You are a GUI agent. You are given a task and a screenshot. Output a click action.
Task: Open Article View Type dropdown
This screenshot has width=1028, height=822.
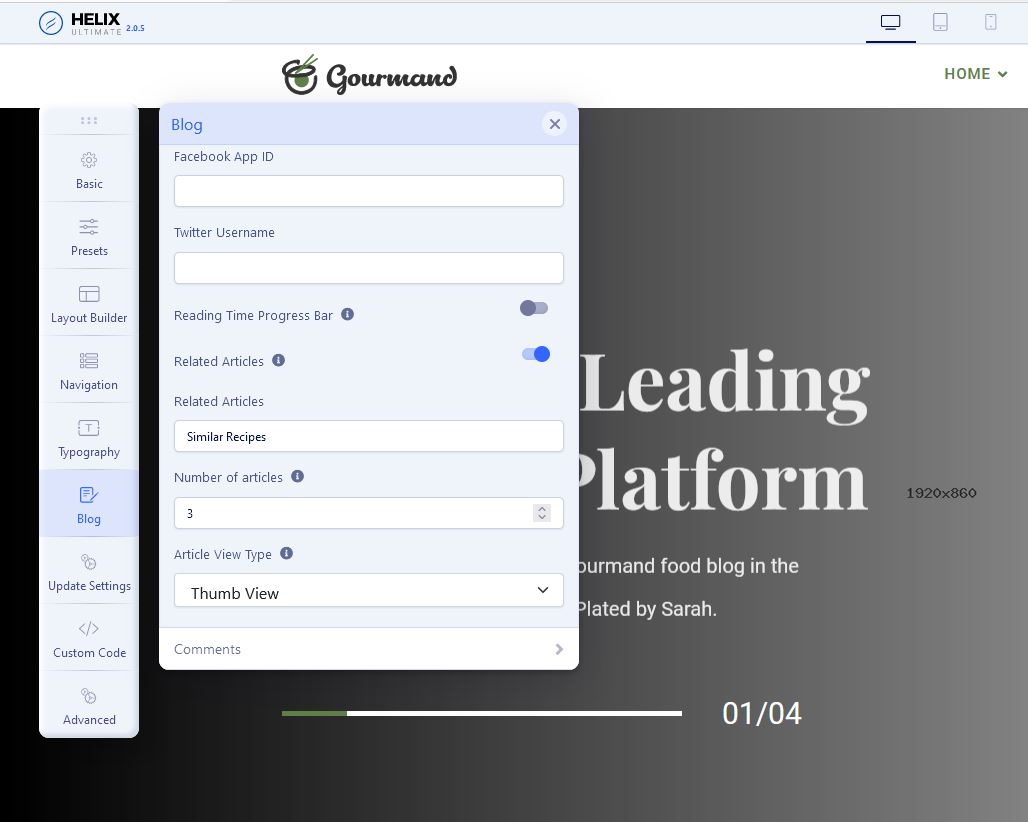[368, 591]
